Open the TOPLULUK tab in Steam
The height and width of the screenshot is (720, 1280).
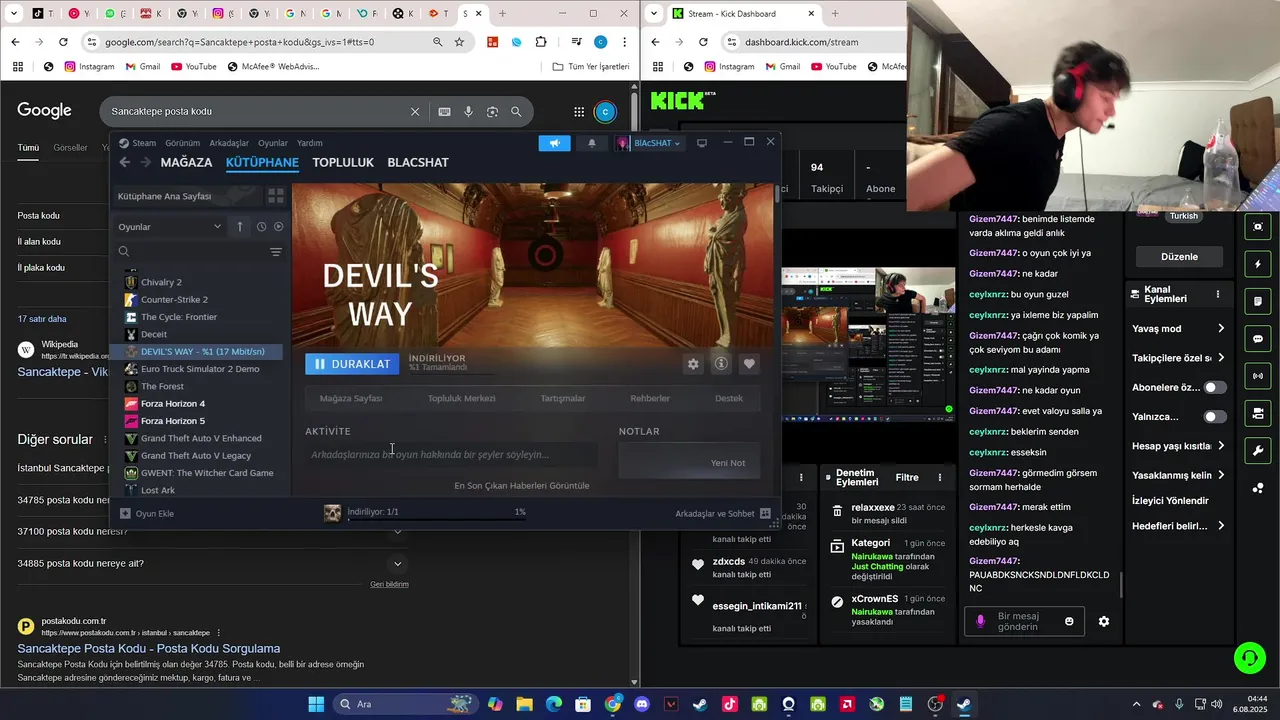pyautogui.click(x=343, y=162)
